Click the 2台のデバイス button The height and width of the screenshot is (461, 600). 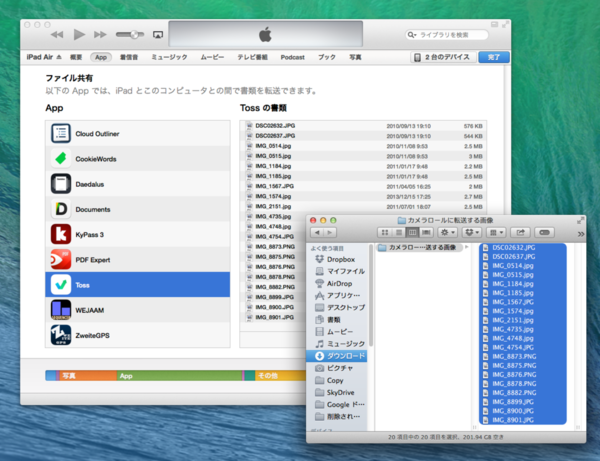(443, 58)
